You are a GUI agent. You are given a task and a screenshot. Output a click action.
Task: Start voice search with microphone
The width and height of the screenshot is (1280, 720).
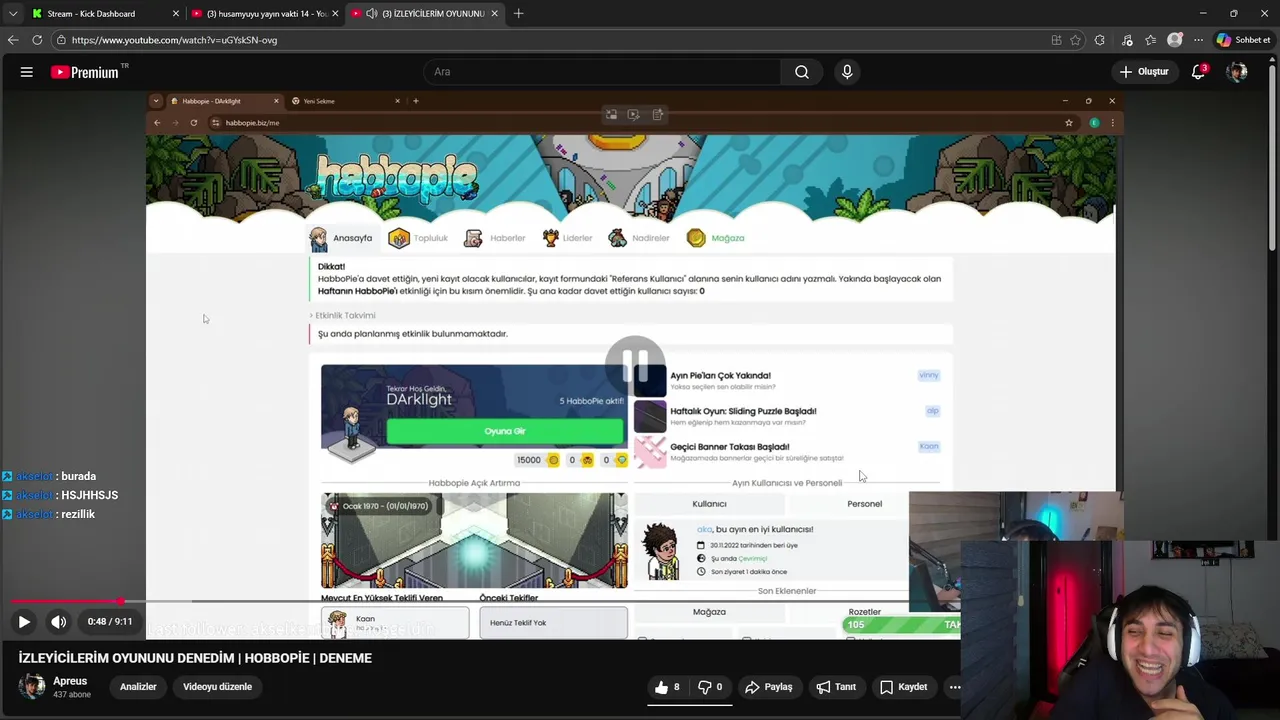847,72
